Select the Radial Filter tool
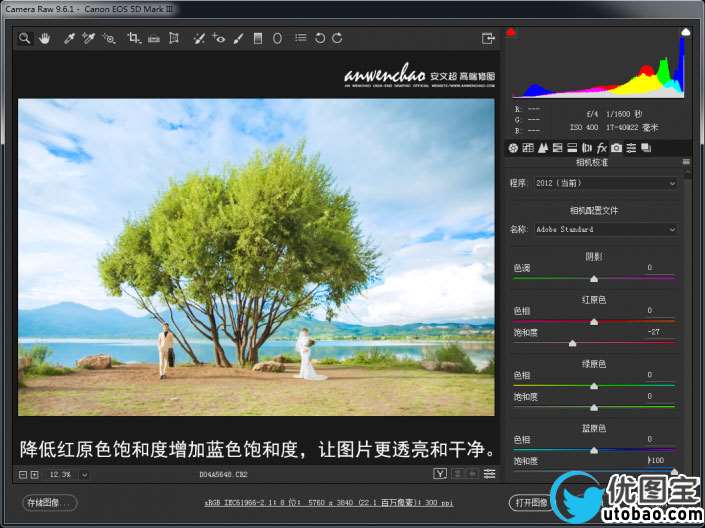 pos(277,39)
